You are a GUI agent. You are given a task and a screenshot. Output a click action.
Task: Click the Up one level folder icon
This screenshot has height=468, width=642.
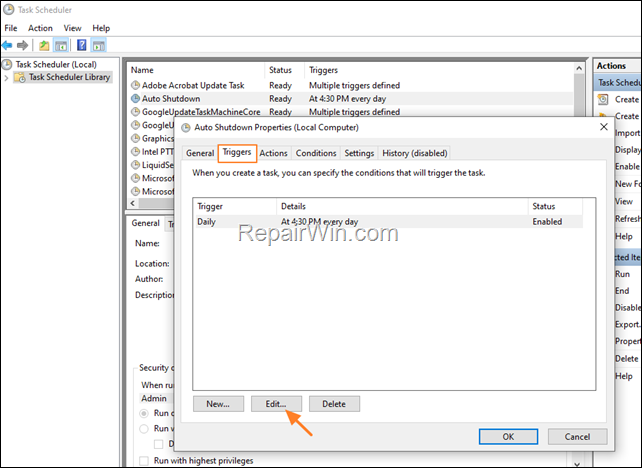click(x=44, y=45)
